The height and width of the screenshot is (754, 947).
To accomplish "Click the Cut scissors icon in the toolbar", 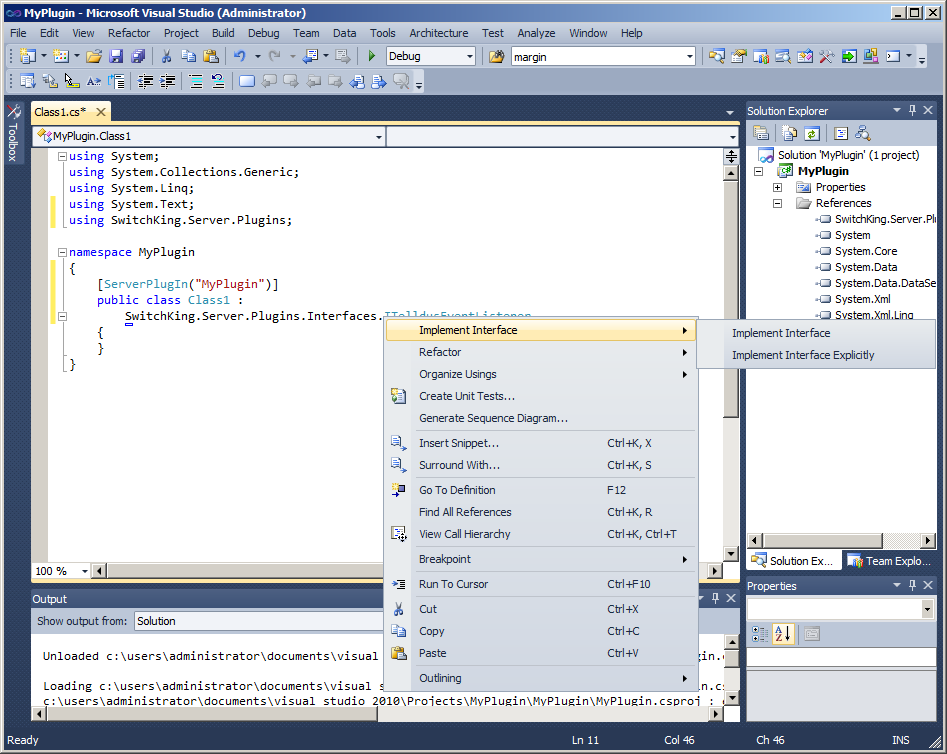I will [166, 56].
